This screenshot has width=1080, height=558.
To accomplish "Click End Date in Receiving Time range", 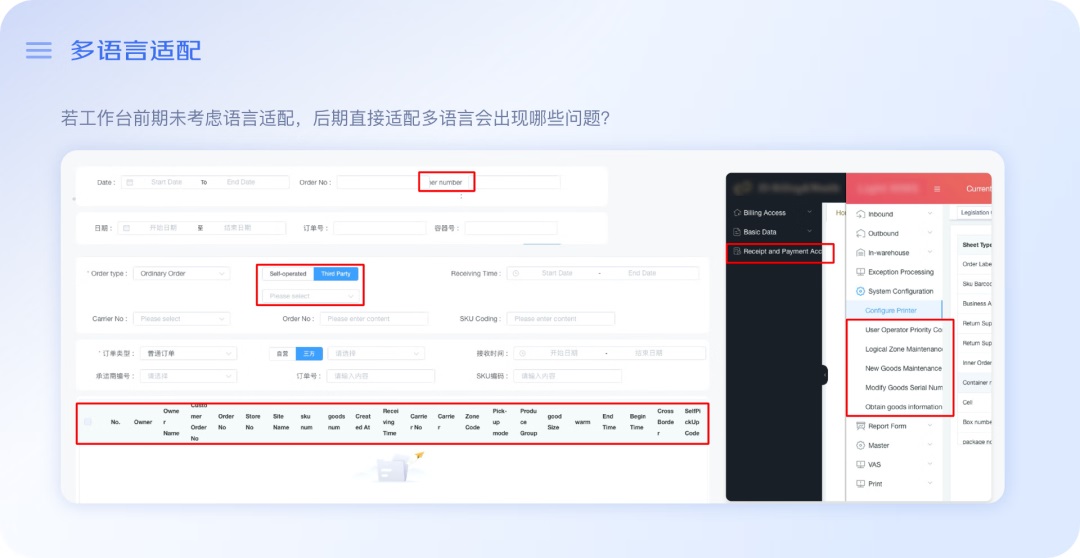I will coord(642,273).
